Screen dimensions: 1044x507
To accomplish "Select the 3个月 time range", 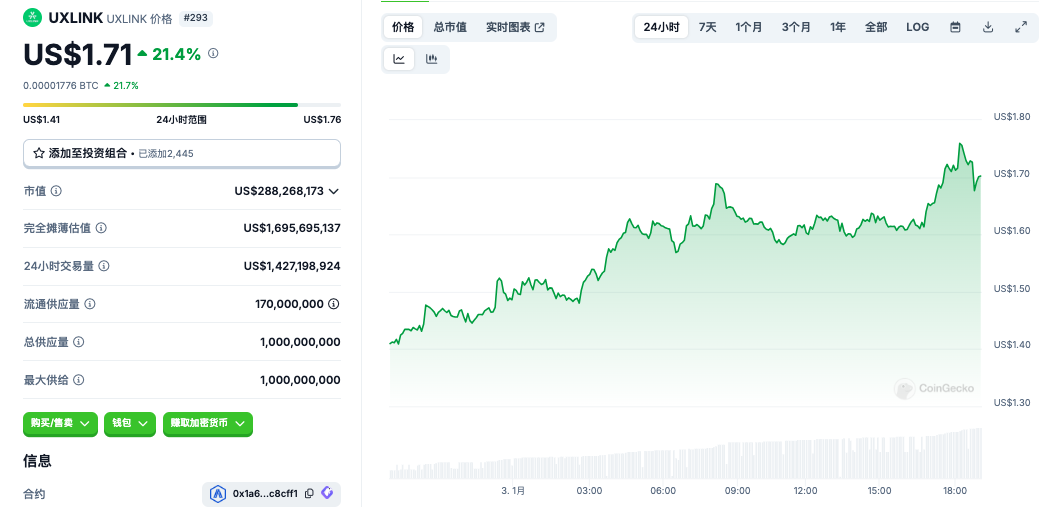I will pyautogui.click(x=796, y=27).
